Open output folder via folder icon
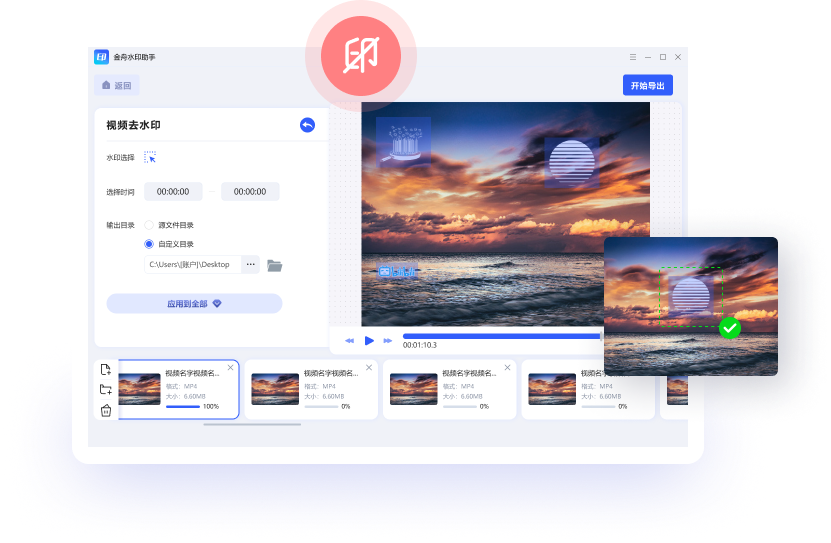This screenshot has width=831, height=543. 274,265
